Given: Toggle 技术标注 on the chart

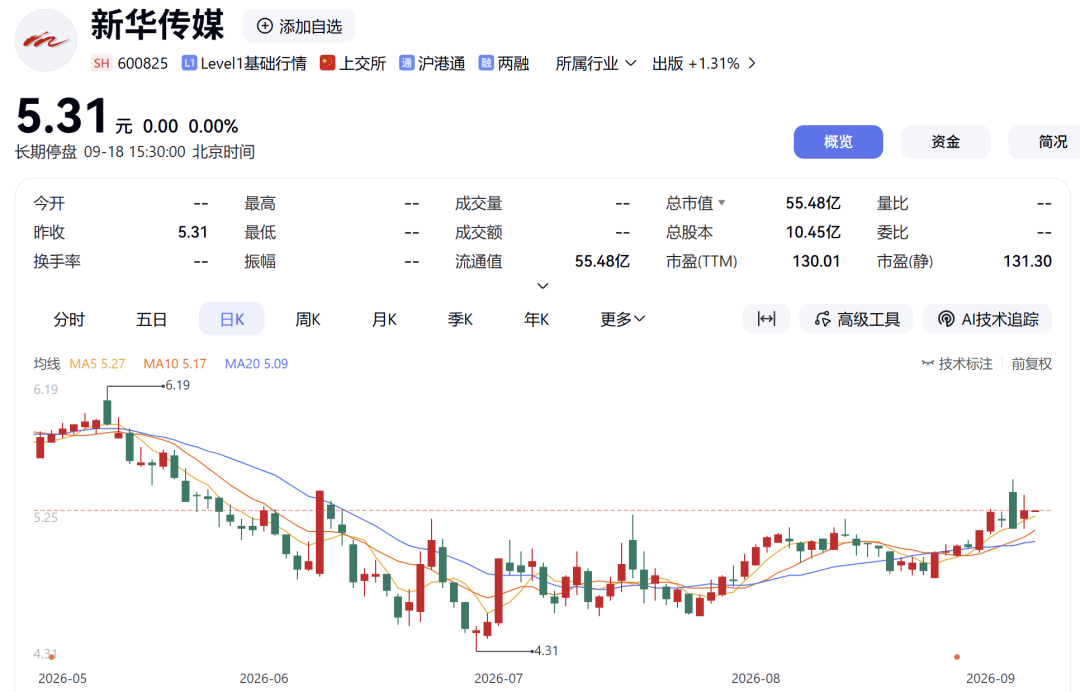Looking at the screenshot, I should (x=957, y=364).
